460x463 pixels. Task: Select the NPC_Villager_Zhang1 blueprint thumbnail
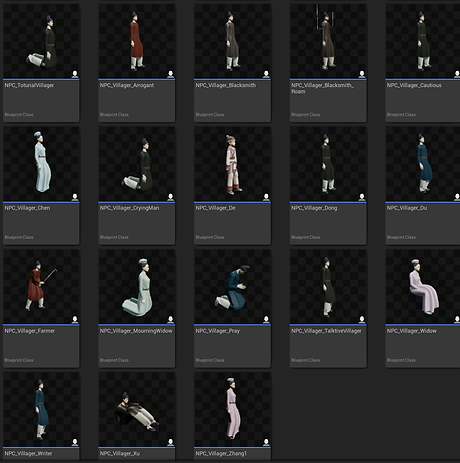(x=232, y=409)
